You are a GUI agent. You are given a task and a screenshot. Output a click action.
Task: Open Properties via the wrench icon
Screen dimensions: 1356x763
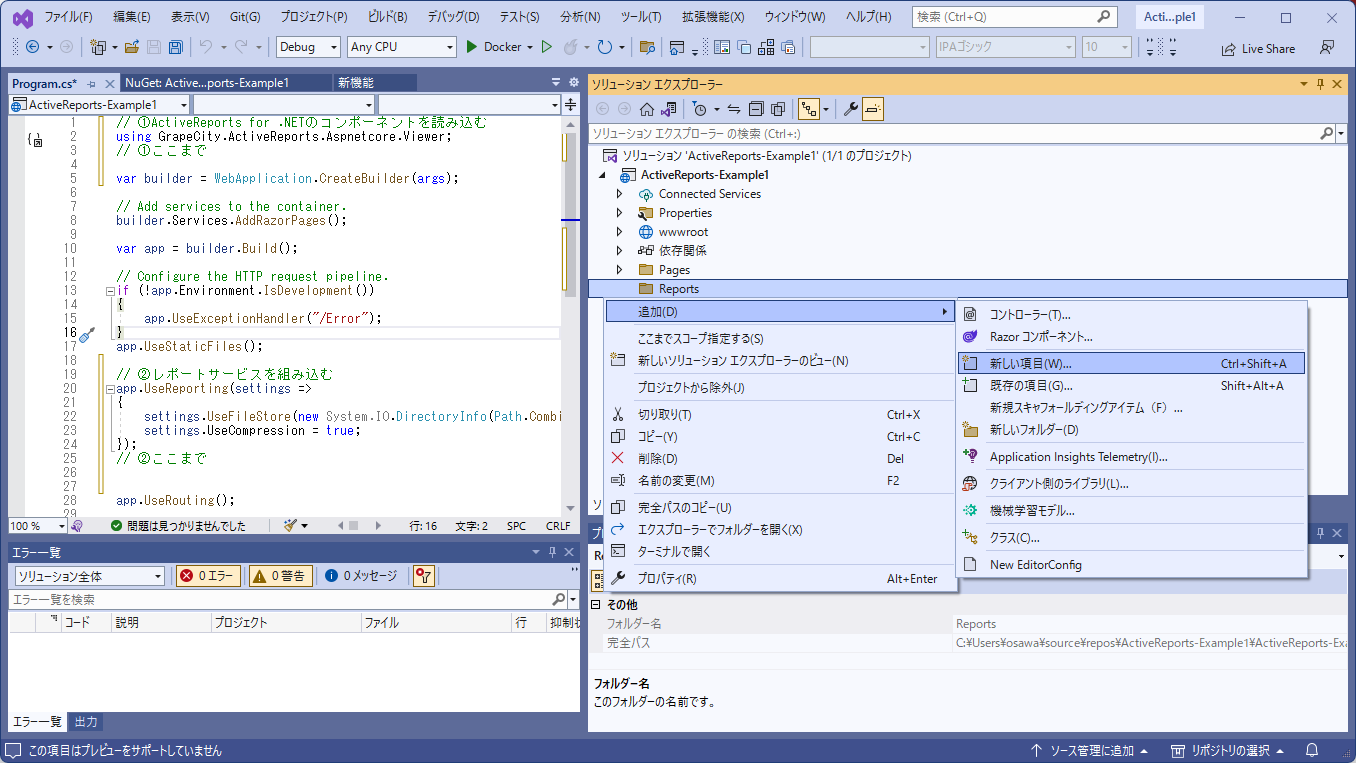coord(851,109)
